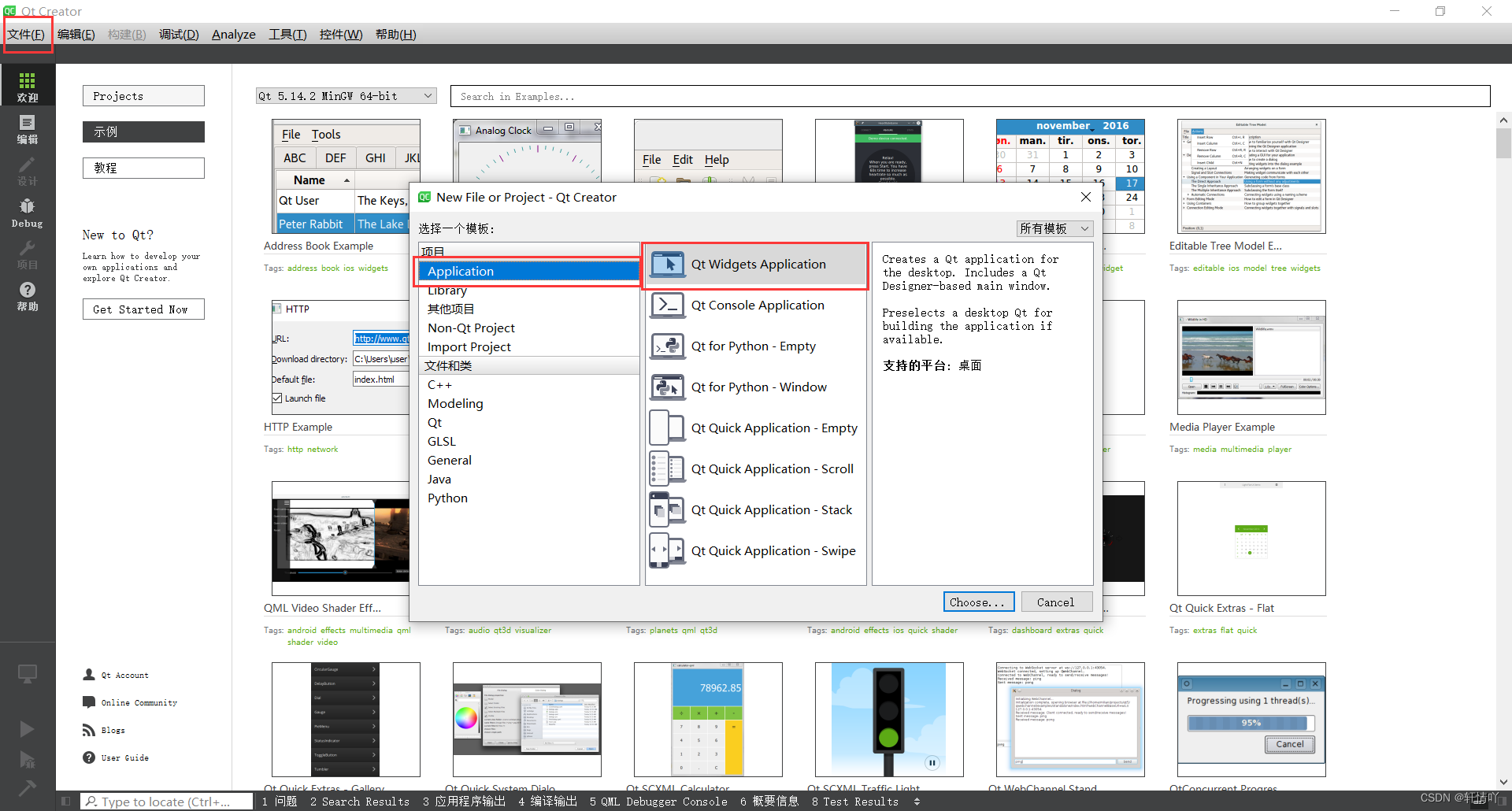Open the 工具(T) menu
The height and width of the screenshot is (811, 1512).
tap(287, 35)
